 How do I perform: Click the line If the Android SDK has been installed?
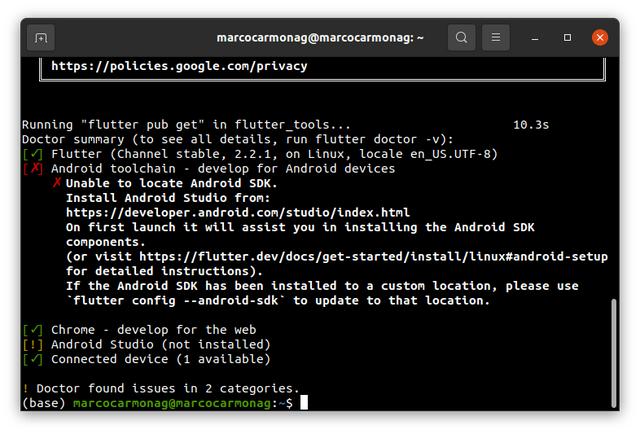(x=322, y=286)
